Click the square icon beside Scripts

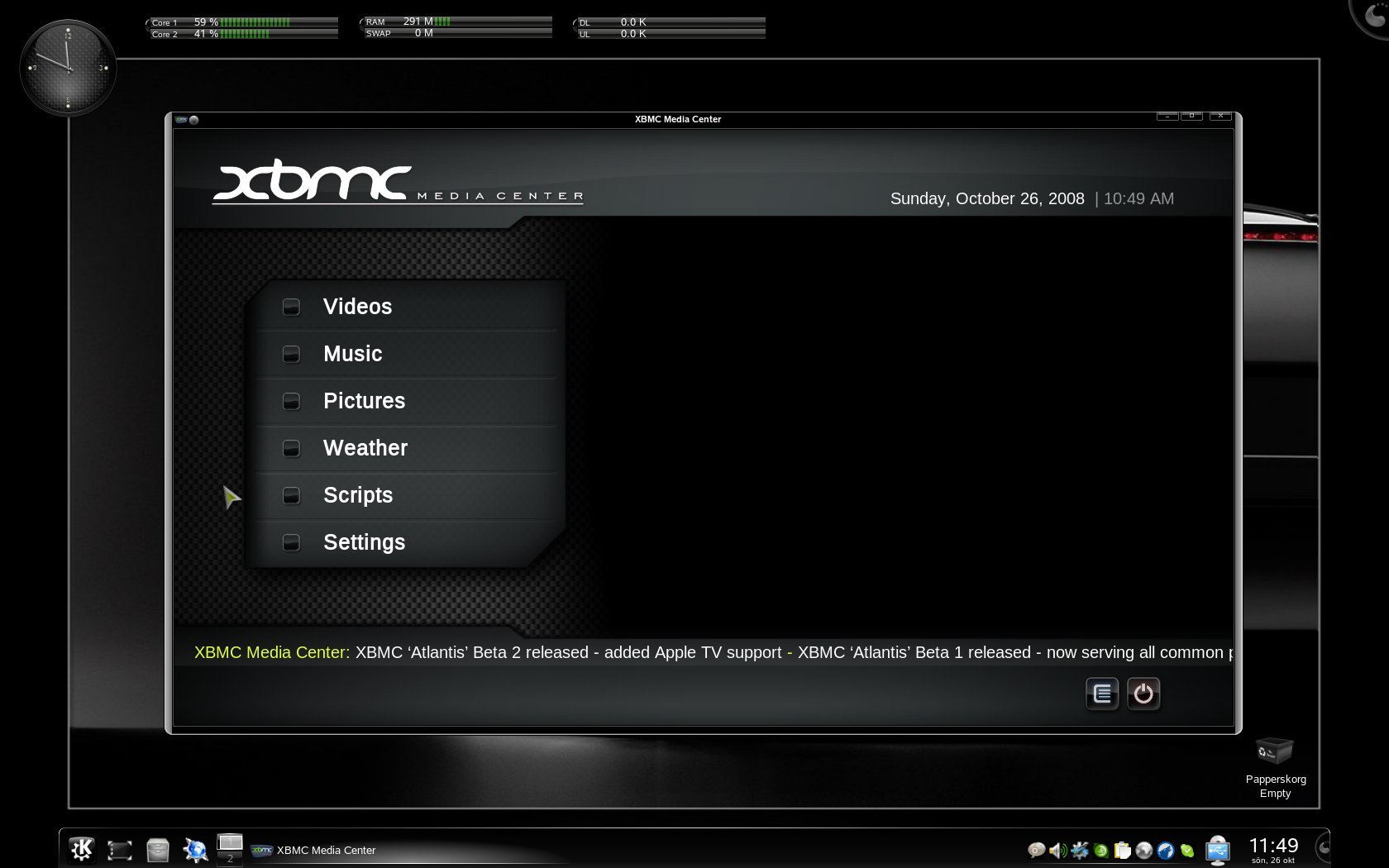tap(291, 495)
